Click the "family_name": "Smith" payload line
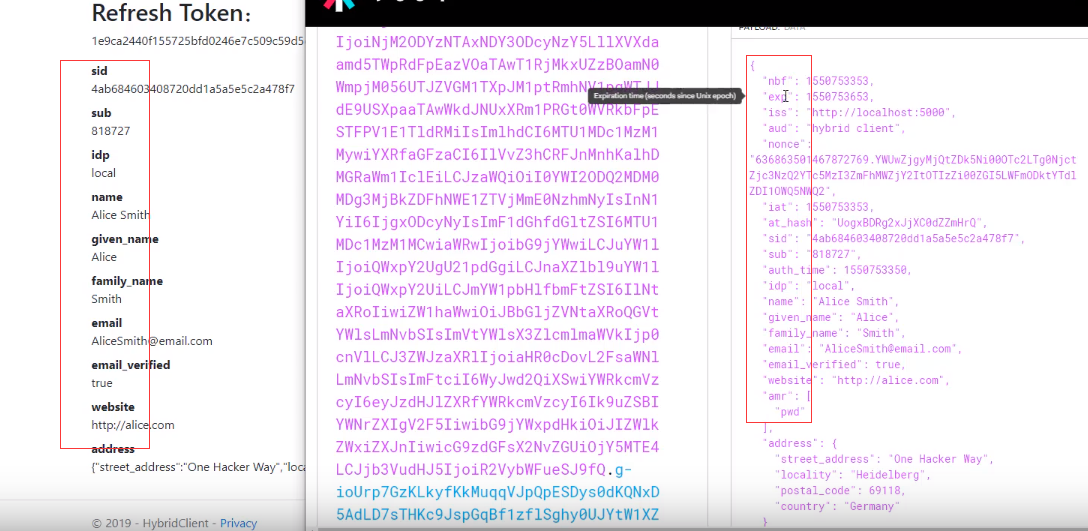Viewport: 1088px width, 531px height. click(835, 333)
